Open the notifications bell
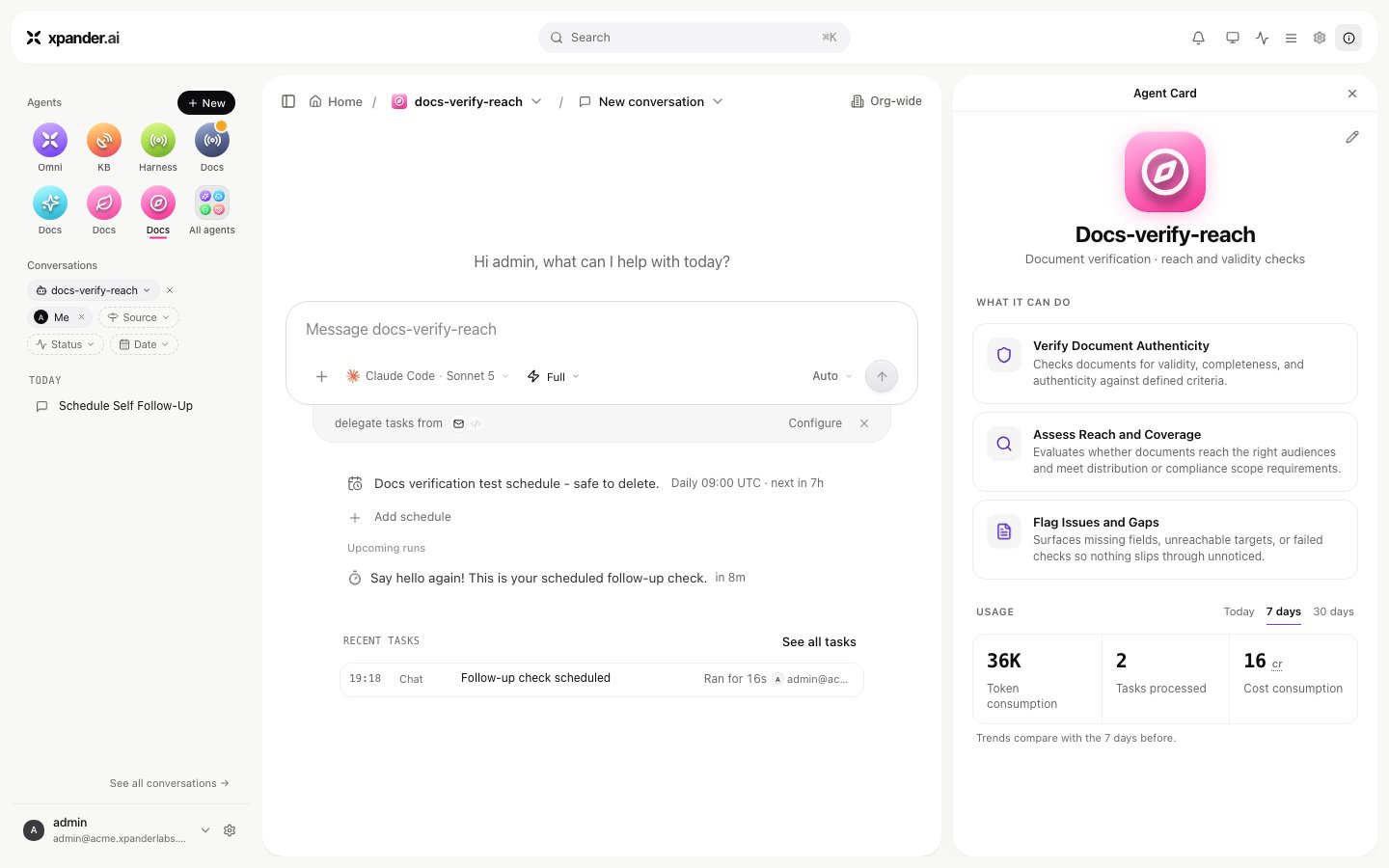Viewport: 1389px width, 868px height. pyautogui.click(x=1198, y=38)
